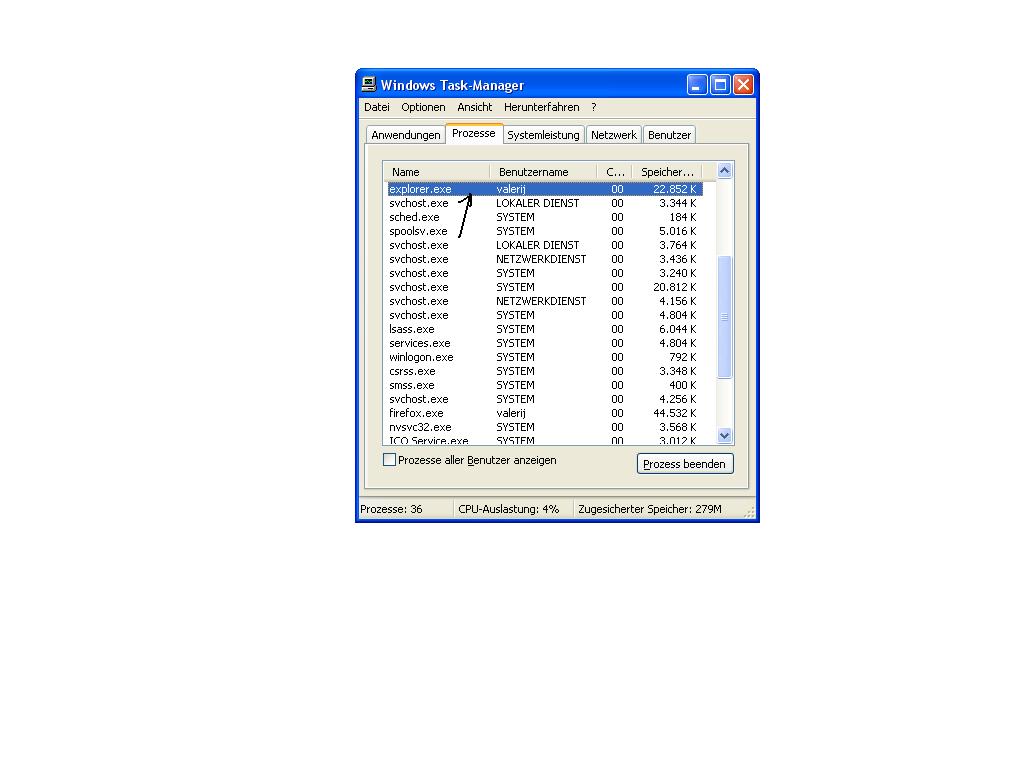This screenshot has height=768, width=1024.
Task: Select the firefox.exe process
Action: pos(545,413)
